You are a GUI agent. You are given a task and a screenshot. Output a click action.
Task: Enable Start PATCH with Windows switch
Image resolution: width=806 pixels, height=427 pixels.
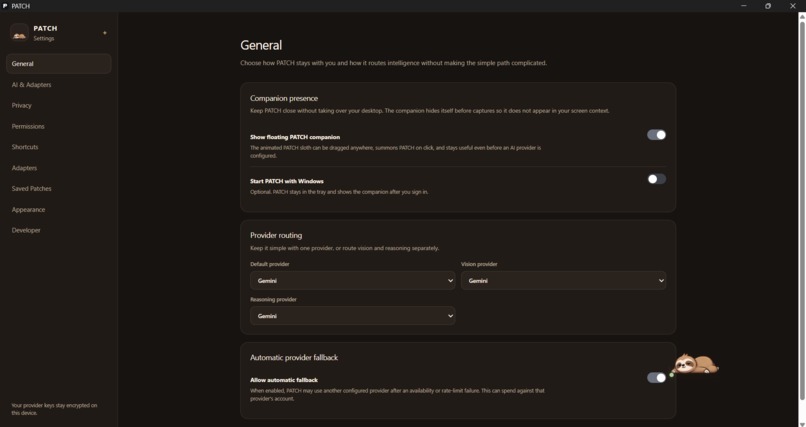click(656, 179)
